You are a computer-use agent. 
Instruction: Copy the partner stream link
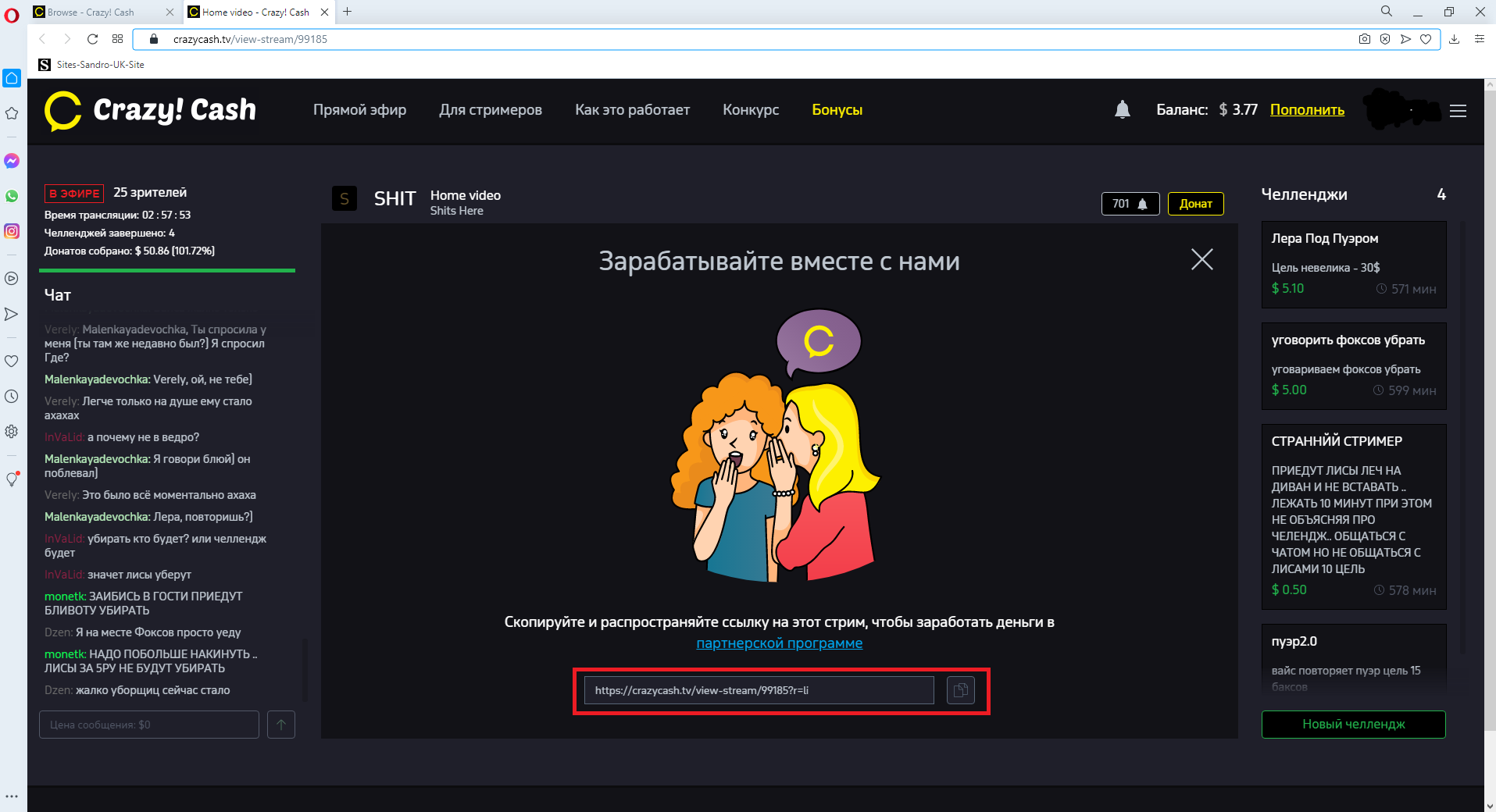pos(960,690)
